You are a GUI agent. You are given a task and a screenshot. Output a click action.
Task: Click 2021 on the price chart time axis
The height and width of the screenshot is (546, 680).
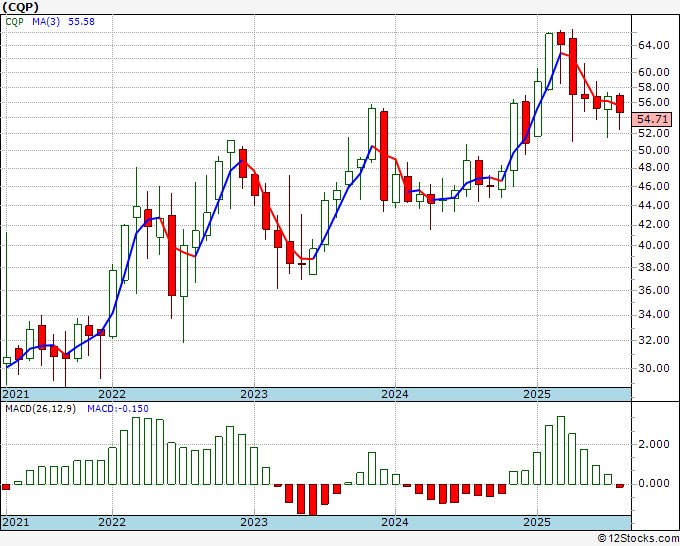(16, 394)
